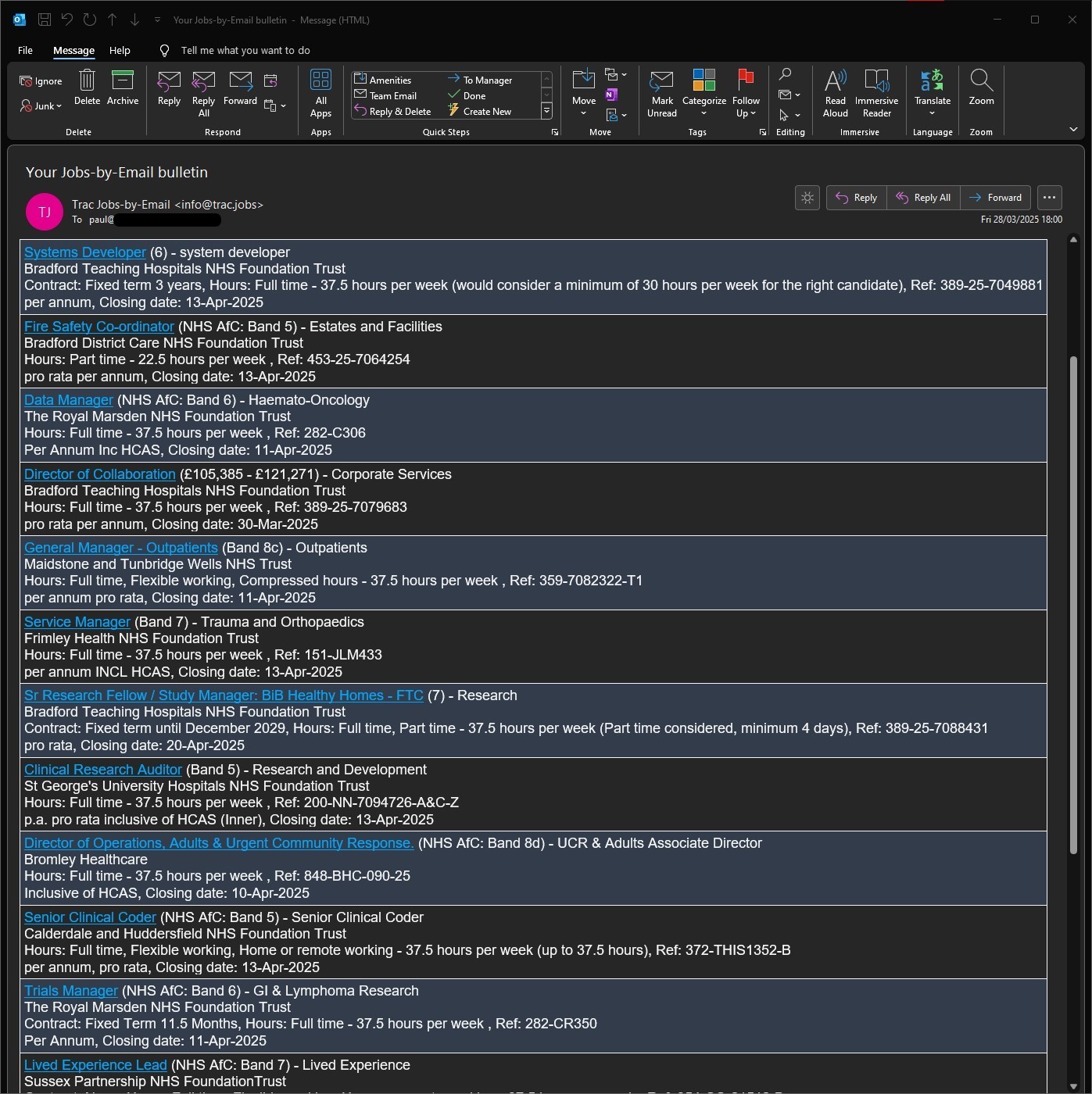Image resolution: width=1092 pixels, height=1094 pixels.
Task: Open the More respond actions dropdown
Action: pyautogui.click(x=275, y=105)
